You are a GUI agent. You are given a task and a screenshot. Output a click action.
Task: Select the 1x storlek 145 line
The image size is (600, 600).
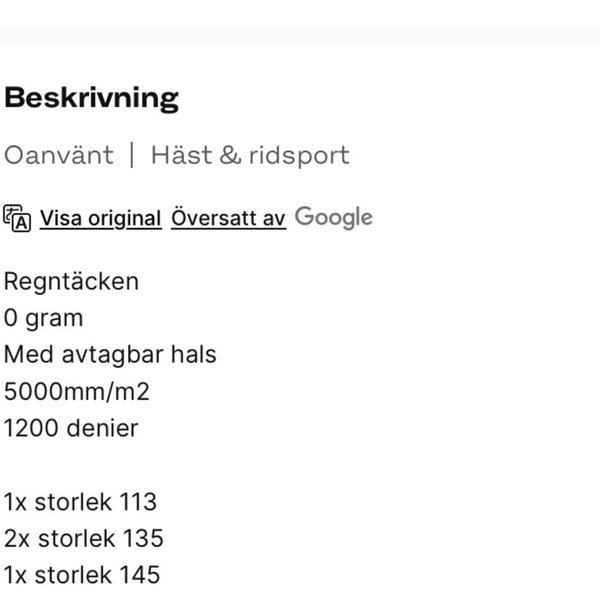[x=81, y=576]
